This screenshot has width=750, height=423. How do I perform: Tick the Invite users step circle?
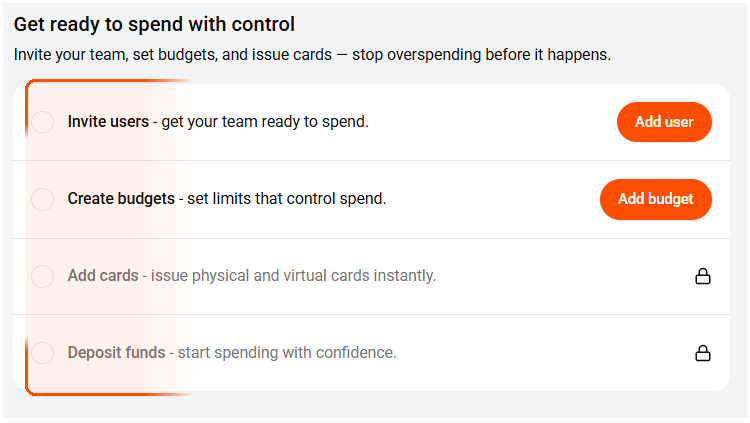click(x=42, y=122)
